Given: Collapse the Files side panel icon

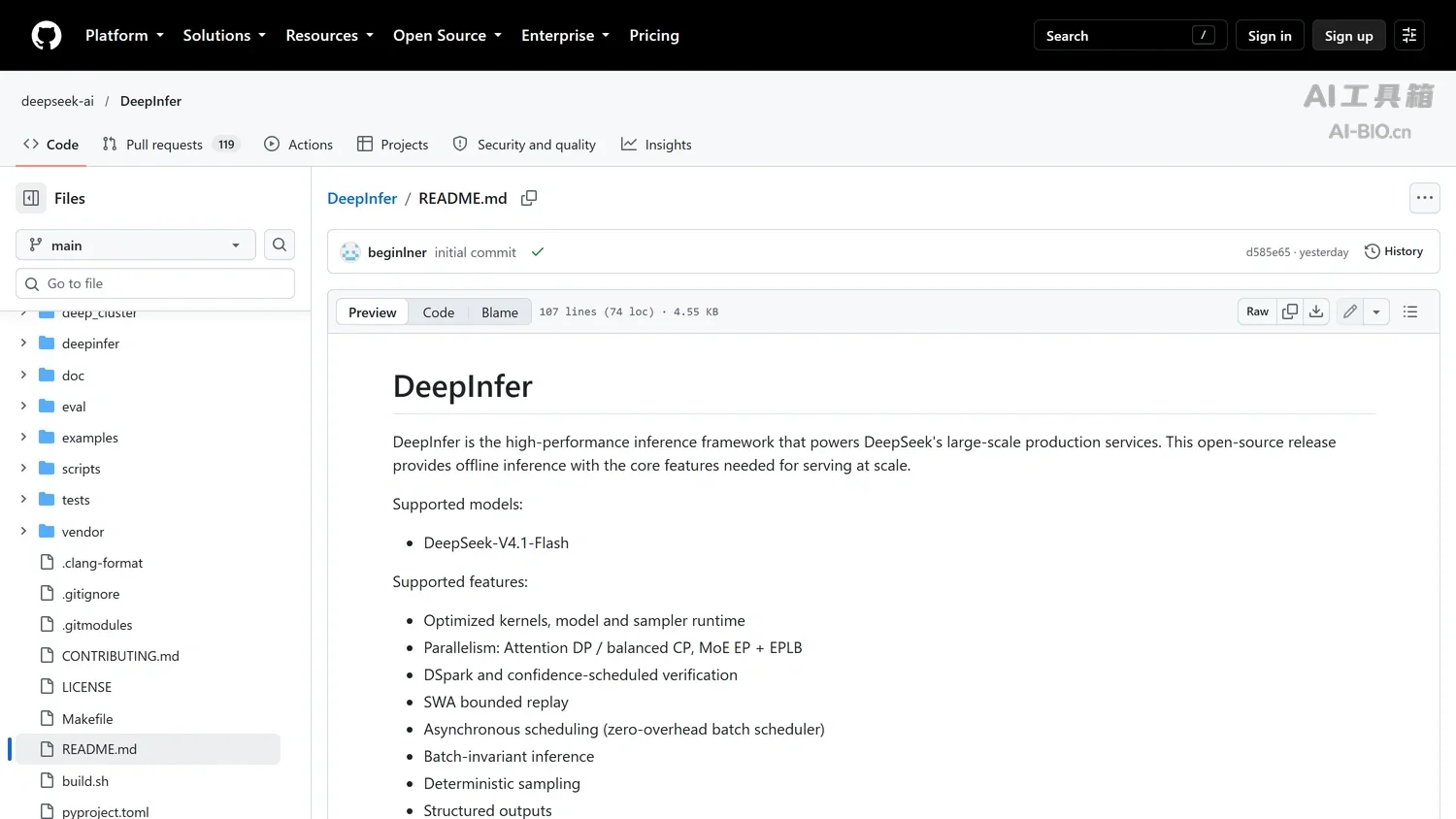Looking at the screenshot, I should 31,198.
